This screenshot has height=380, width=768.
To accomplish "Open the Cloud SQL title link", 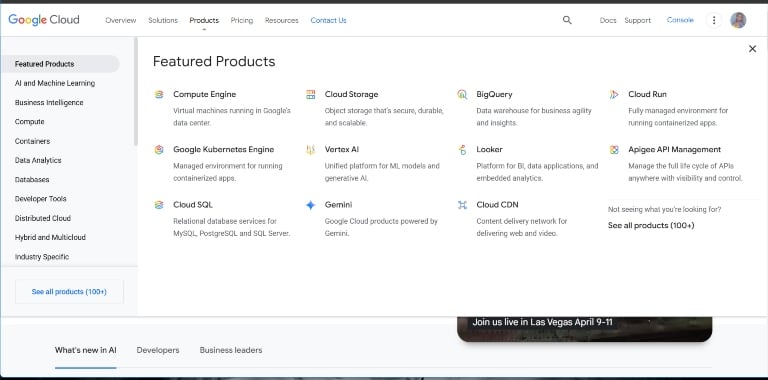I will click(192, 205).
